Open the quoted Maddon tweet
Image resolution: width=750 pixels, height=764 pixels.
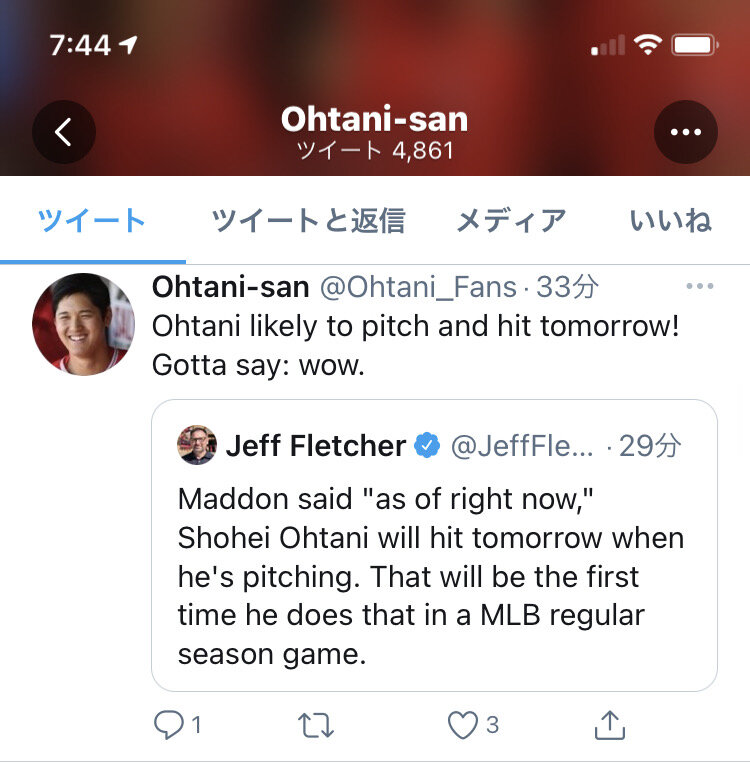pyautogui.click(x=433, y=575)
